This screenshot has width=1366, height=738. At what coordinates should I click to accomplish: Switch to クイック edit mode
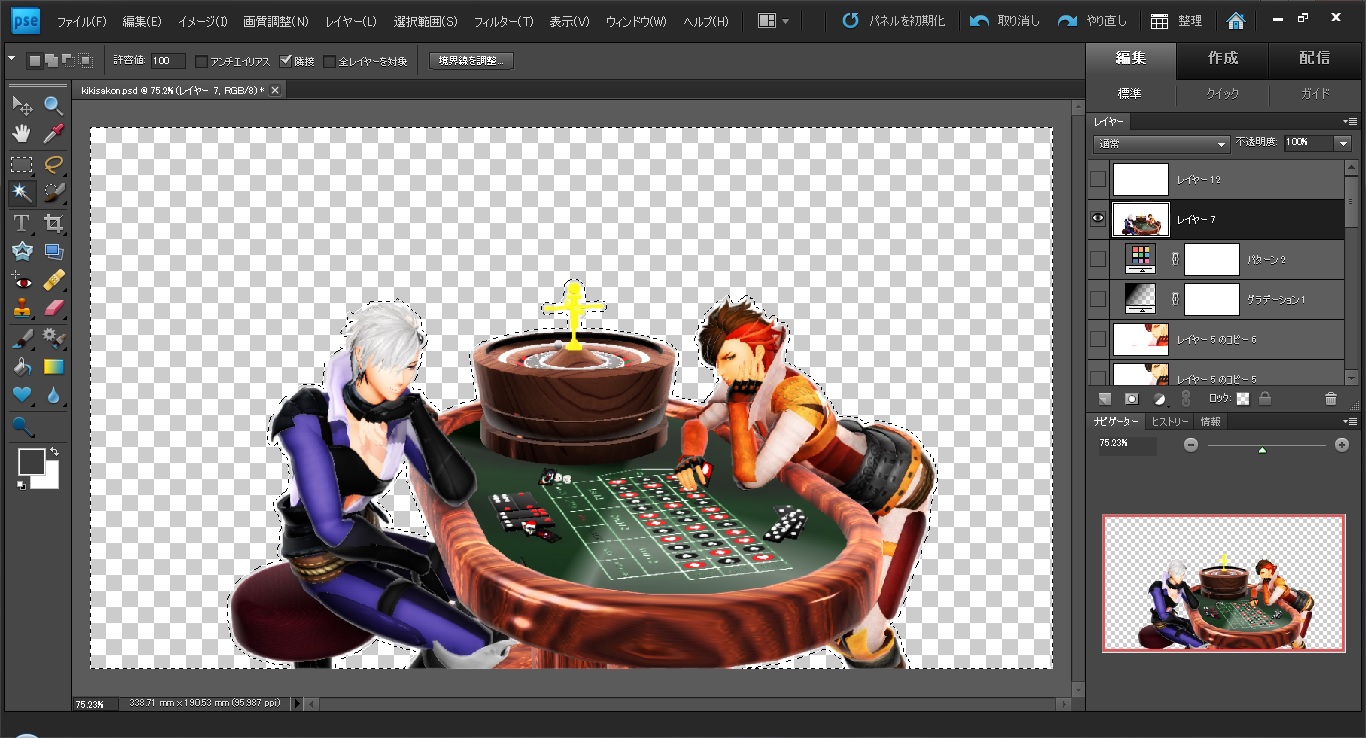click(1222, 94)
